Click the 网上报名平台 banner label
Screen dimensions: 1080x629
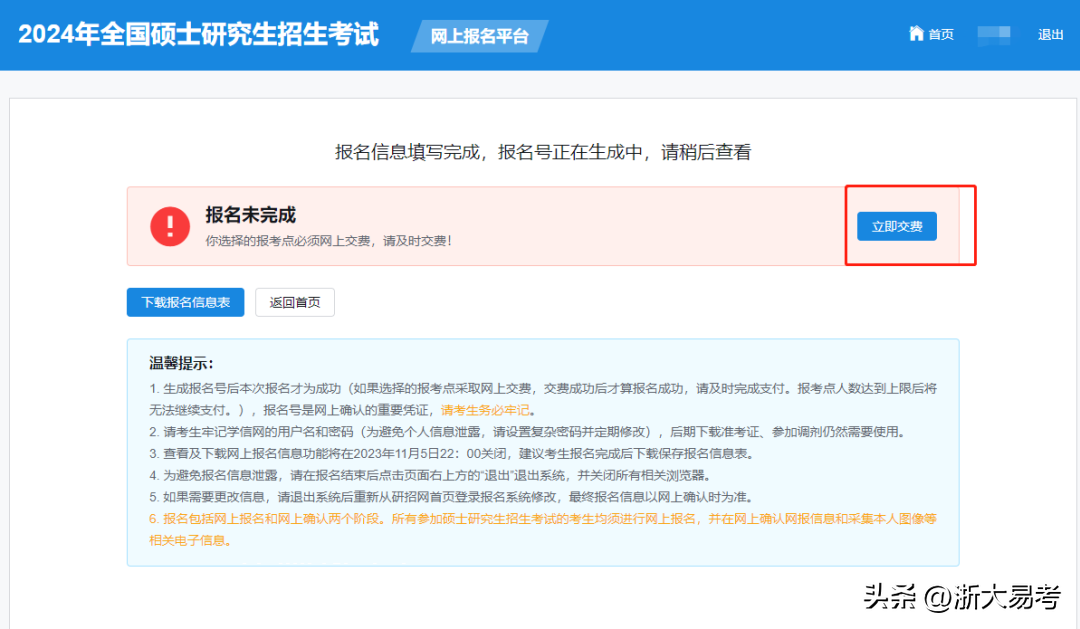coord(479,36)
